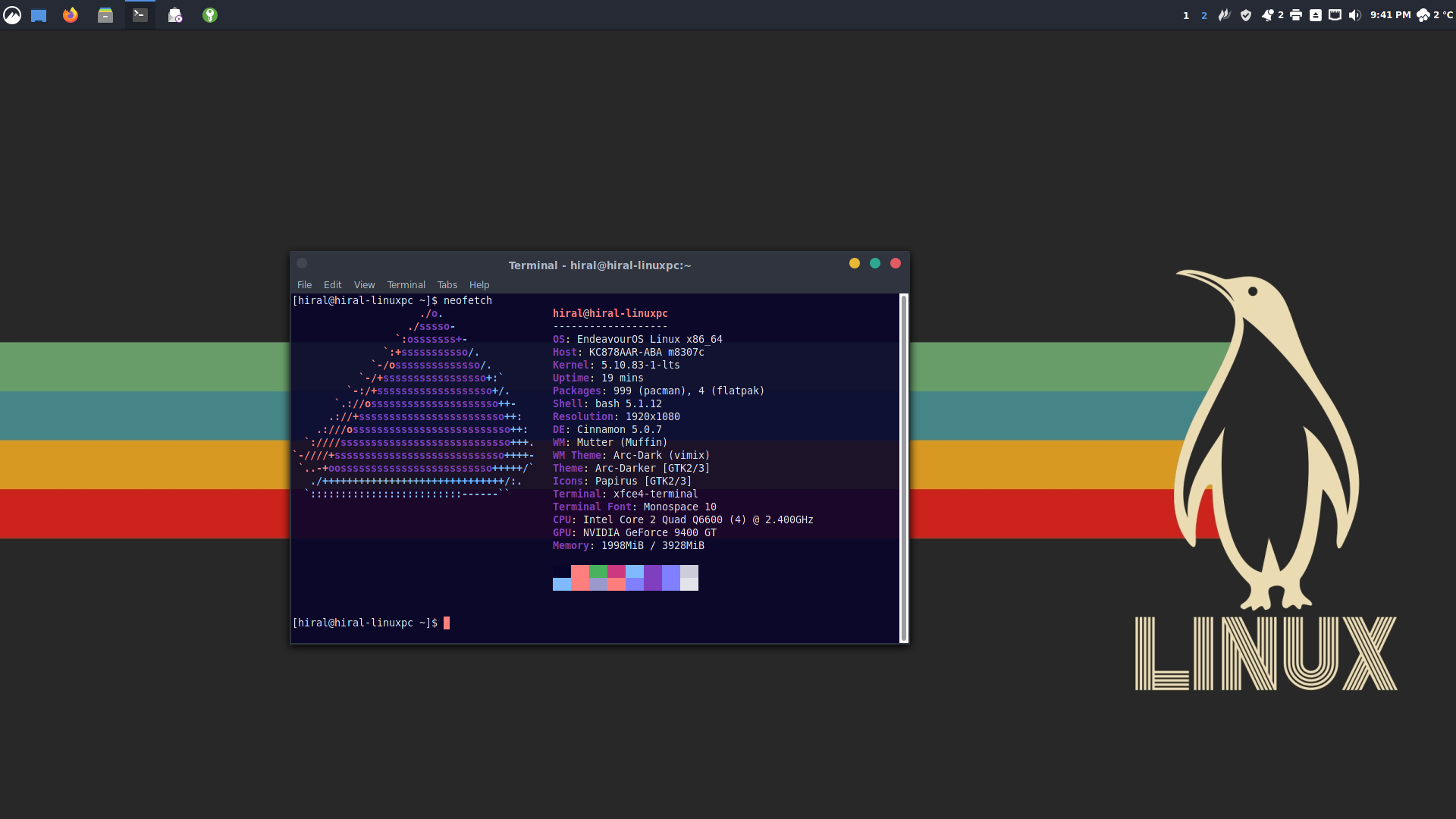Click the 'hiral@hiral-linuxpc' neofetch header

[x=610, y=314]
